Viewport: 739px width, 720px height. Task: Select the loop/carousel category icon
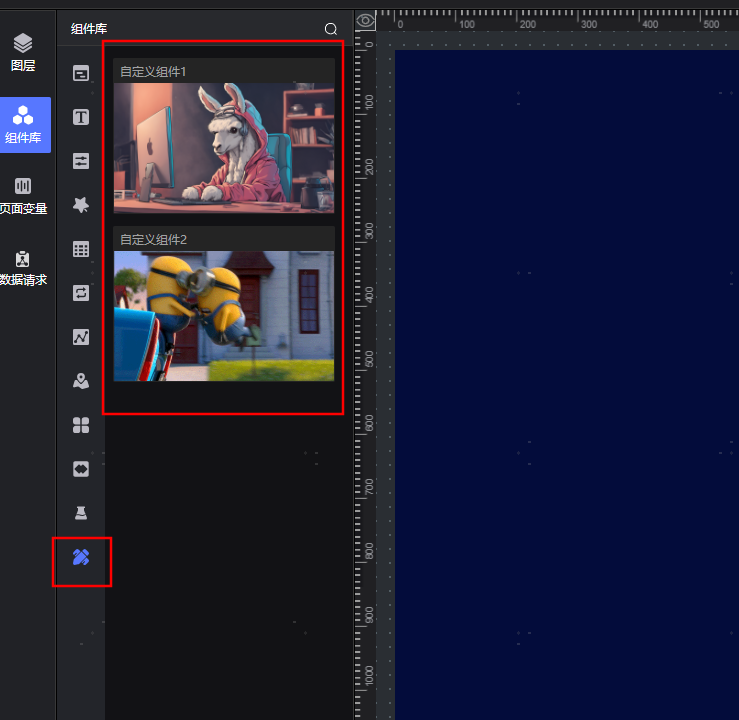pos(81,293)
